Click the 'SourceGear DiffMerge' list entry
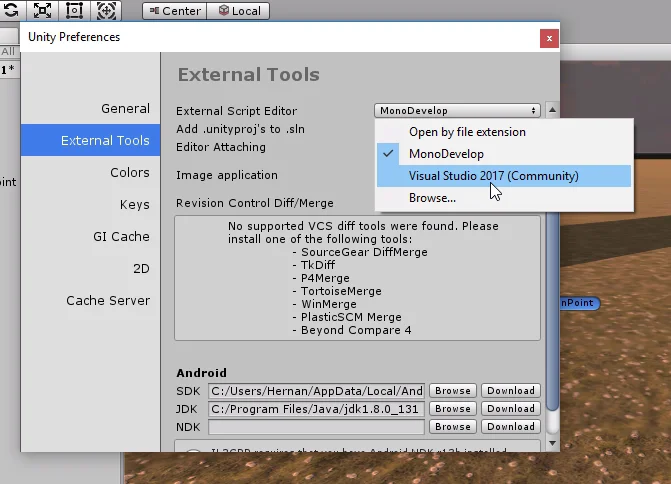Screen dimensions: 671x484 click(364, 252)
